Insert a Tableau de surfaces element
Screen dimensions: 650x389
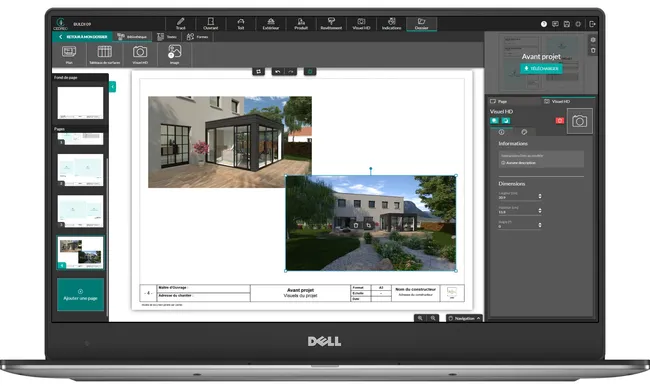[104, 55]
